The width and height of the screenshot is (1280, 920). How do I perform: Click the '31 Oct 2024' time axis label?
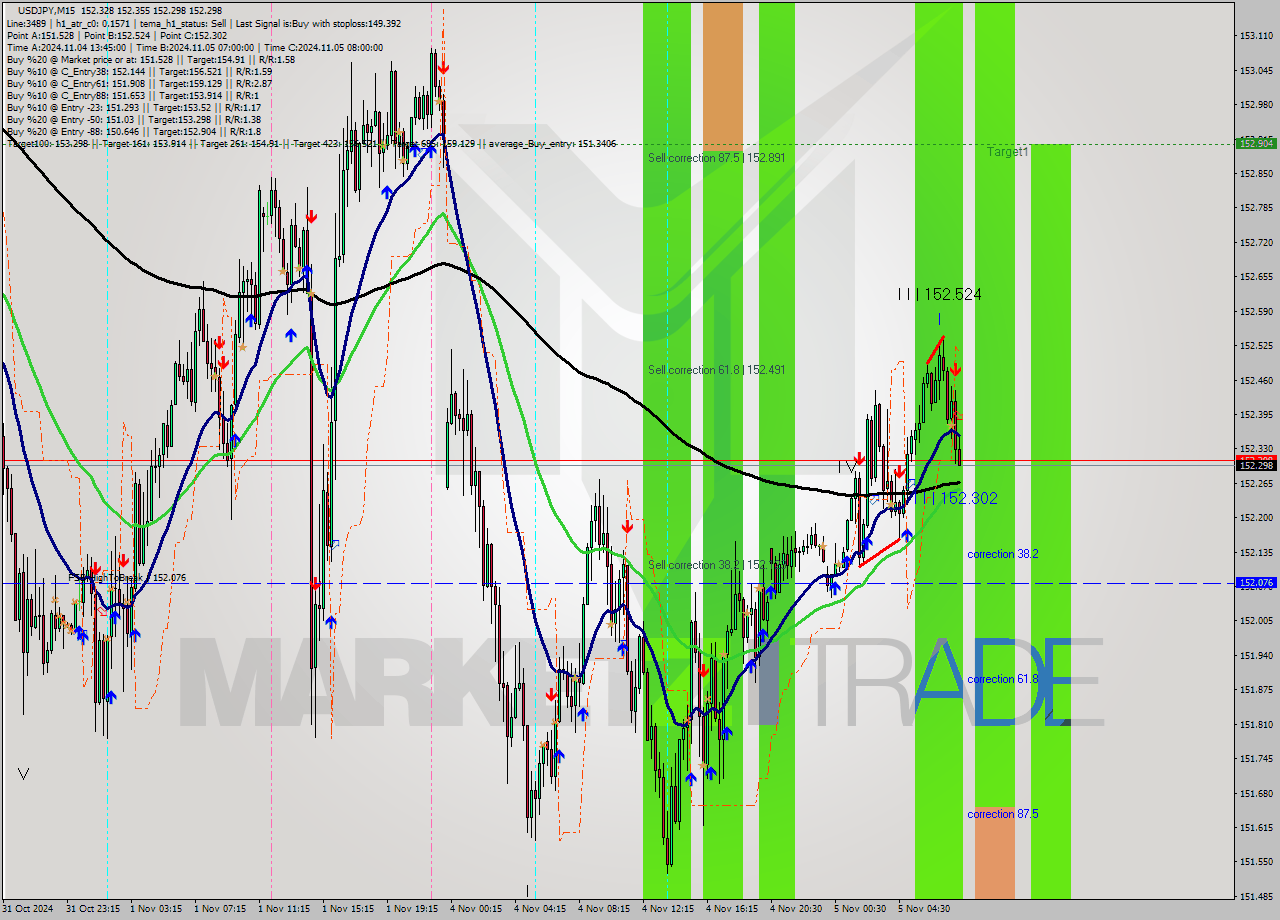tap(27, 909)
